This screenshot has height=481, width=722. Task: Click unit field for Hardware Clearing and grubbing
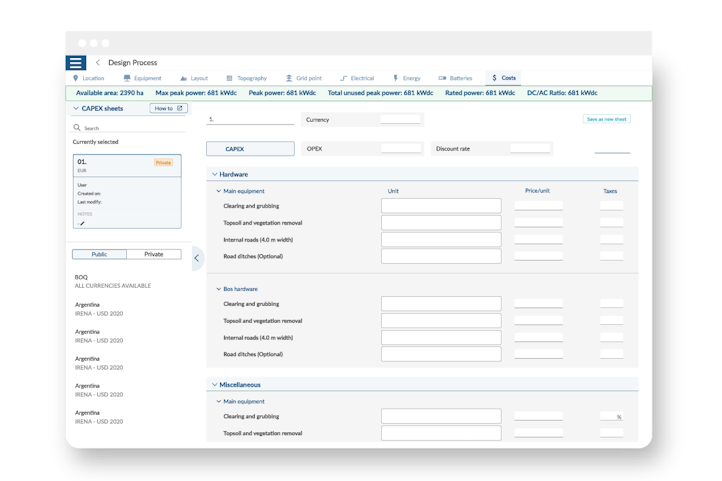(x=441, y=206)
